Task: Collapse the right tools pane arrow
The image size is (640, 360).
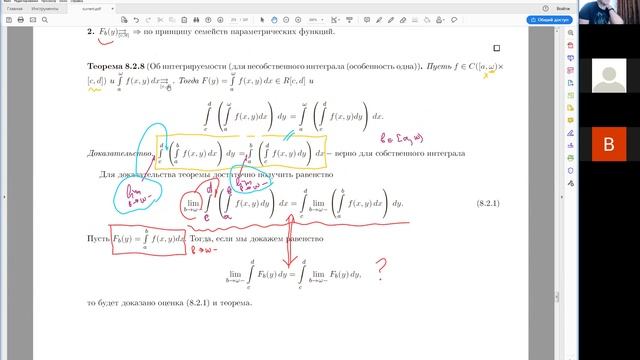Action: [x=562, y=197]
